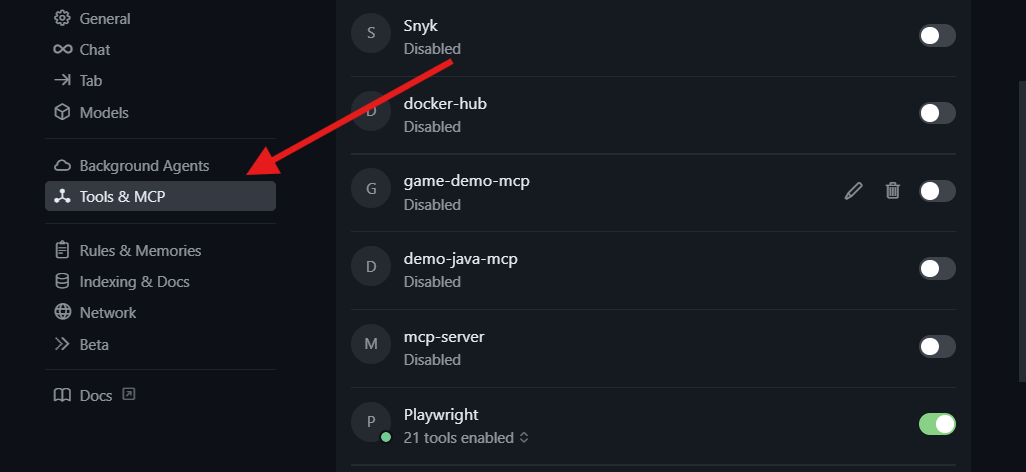Enable the mcp-server toggle
The image size is (1026, 472).
pyautogui.click(x=937, y=346)
